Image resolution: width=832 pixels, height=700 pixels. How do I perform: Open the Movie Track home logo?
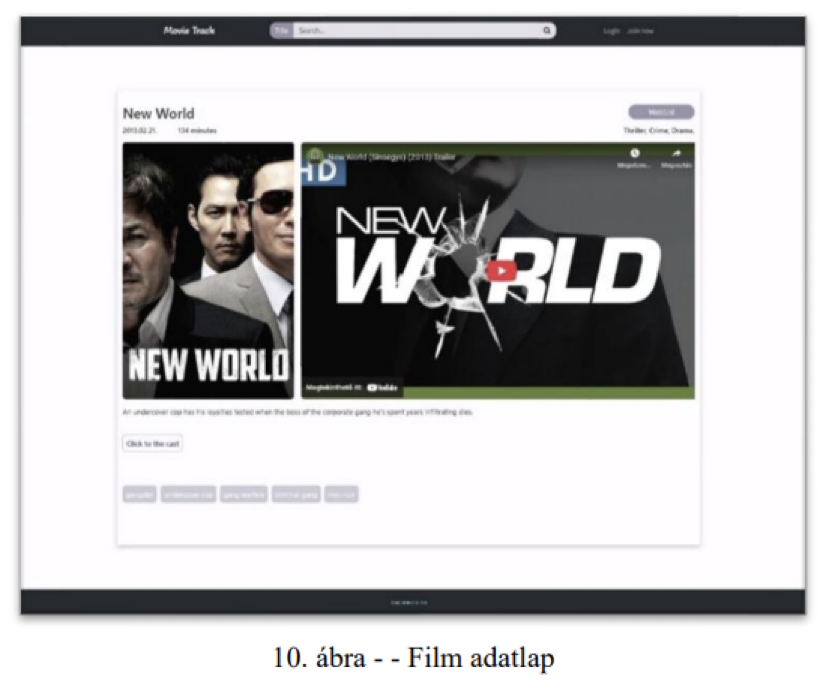189,30
